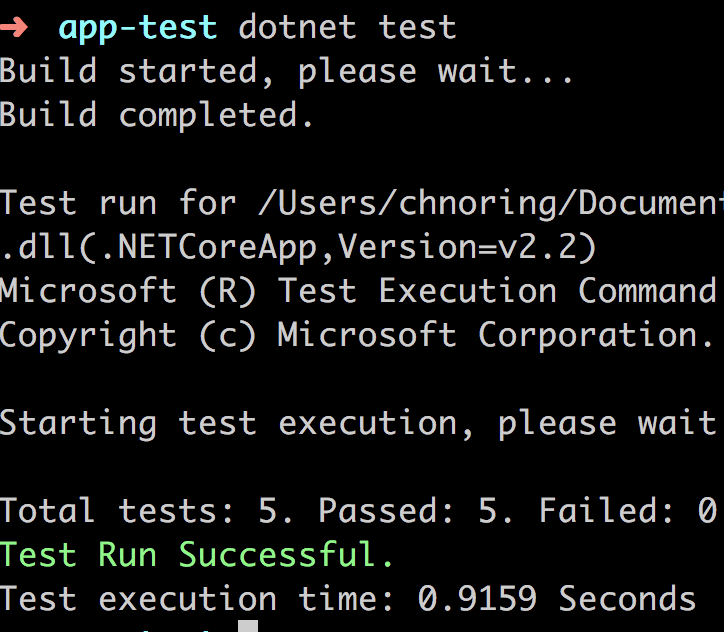724x632 pixels.
Task: Click the /Users/chnoring/Document path text
Action: click(491, 204)
